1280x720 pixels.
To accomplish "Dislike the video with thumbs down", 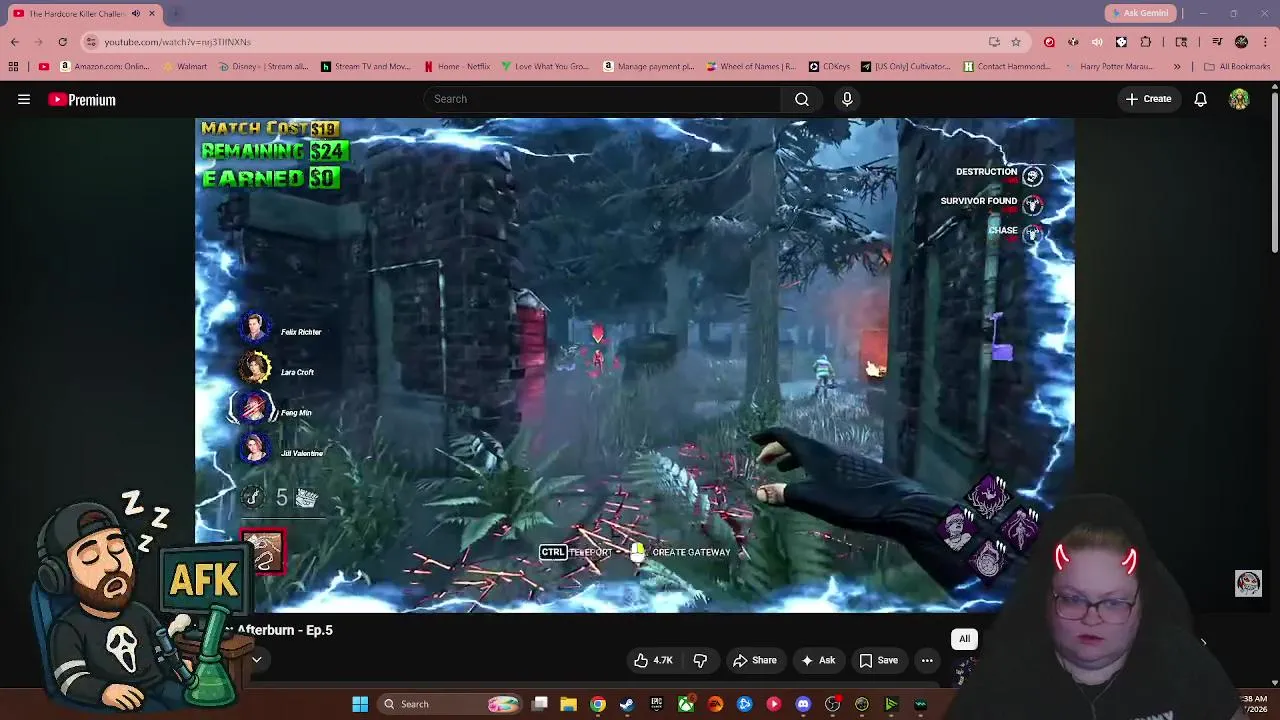I will click(x=700, y=660).
